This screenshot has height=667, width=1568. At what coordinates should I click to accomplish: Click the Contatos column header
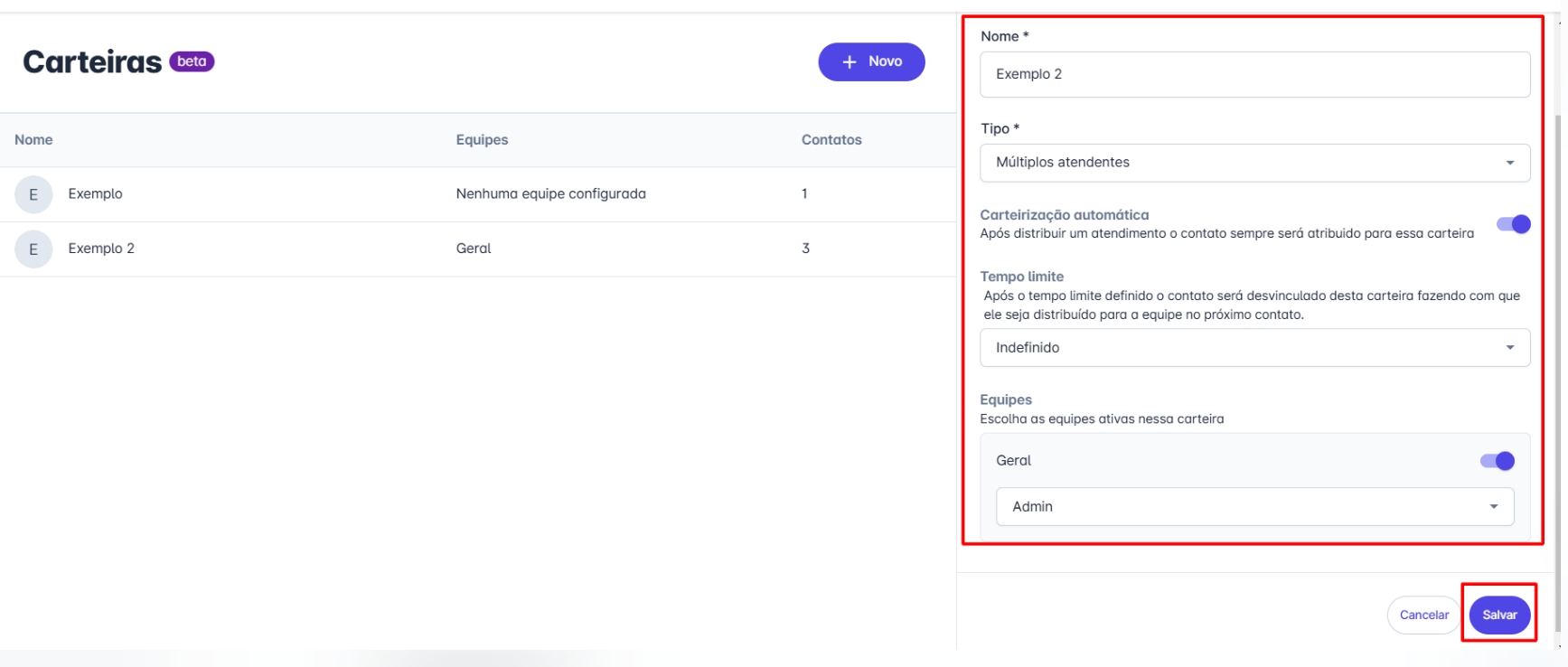click(x=831, y=140)
